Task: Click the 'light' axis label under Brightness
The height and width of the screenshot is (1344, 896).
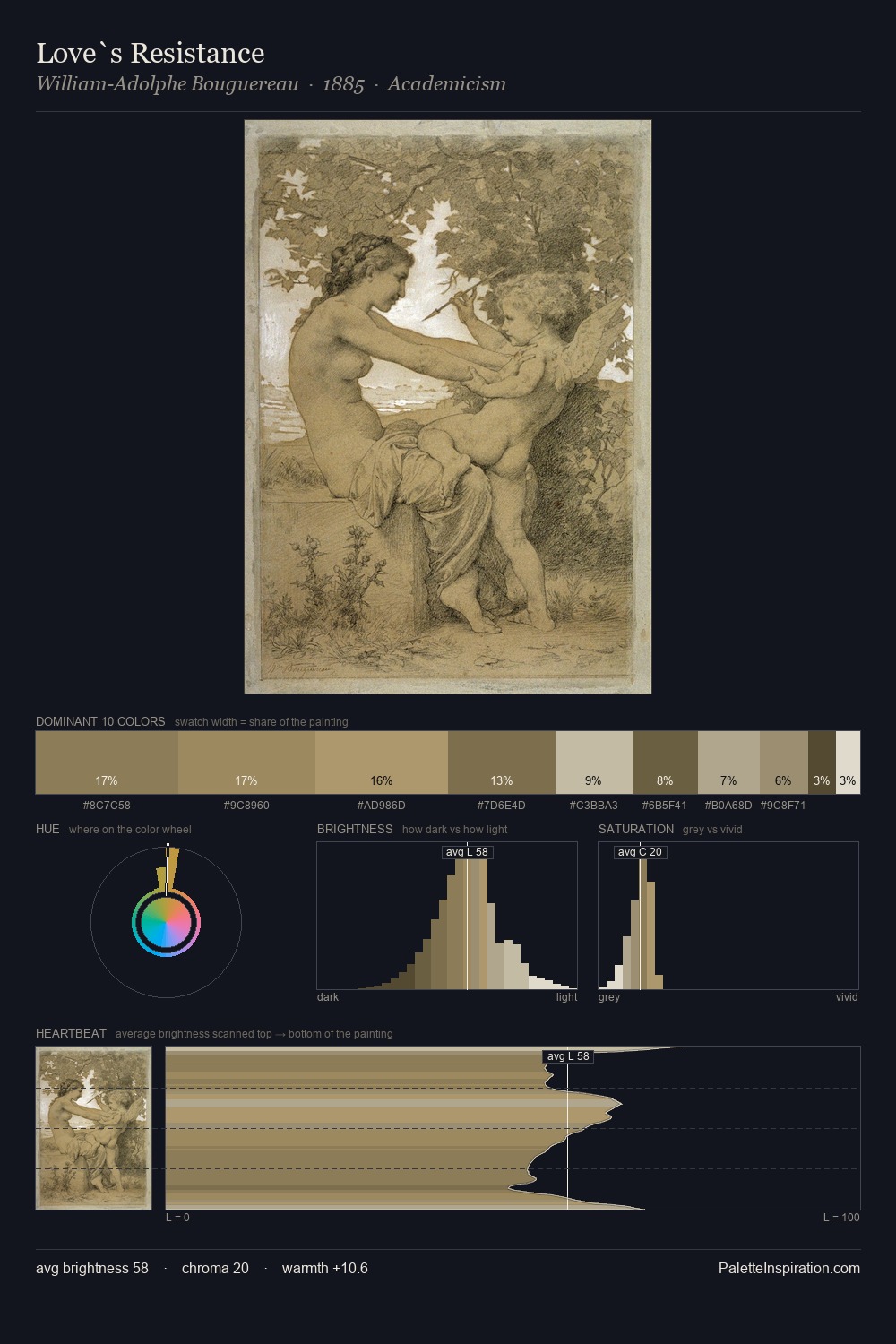Action: point(566,997)
